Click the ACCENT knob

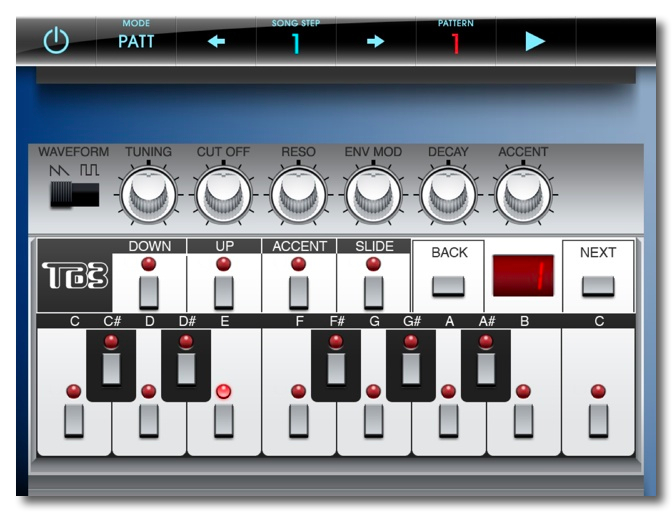[x=523, y=195]
